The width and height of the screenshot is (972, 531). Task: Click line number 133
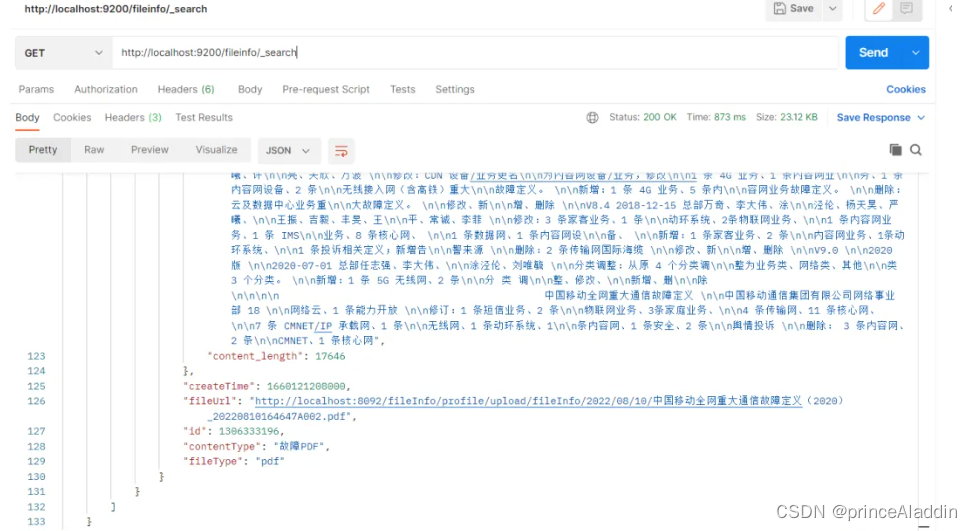tap(36, 522)
